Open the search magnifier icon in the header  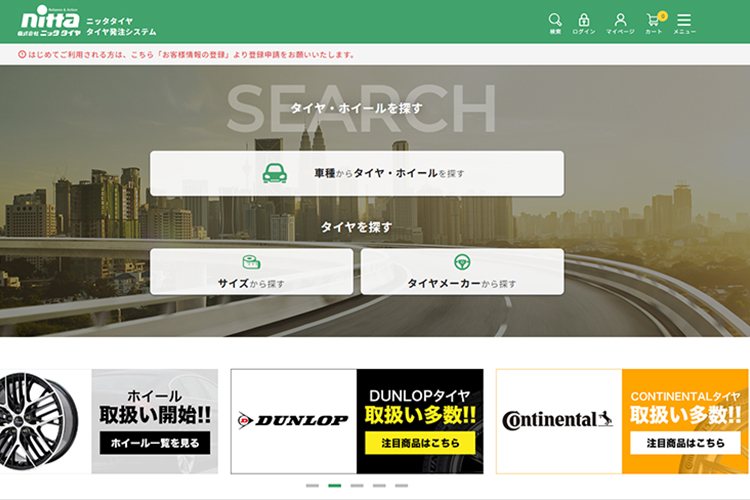point(555,23)
